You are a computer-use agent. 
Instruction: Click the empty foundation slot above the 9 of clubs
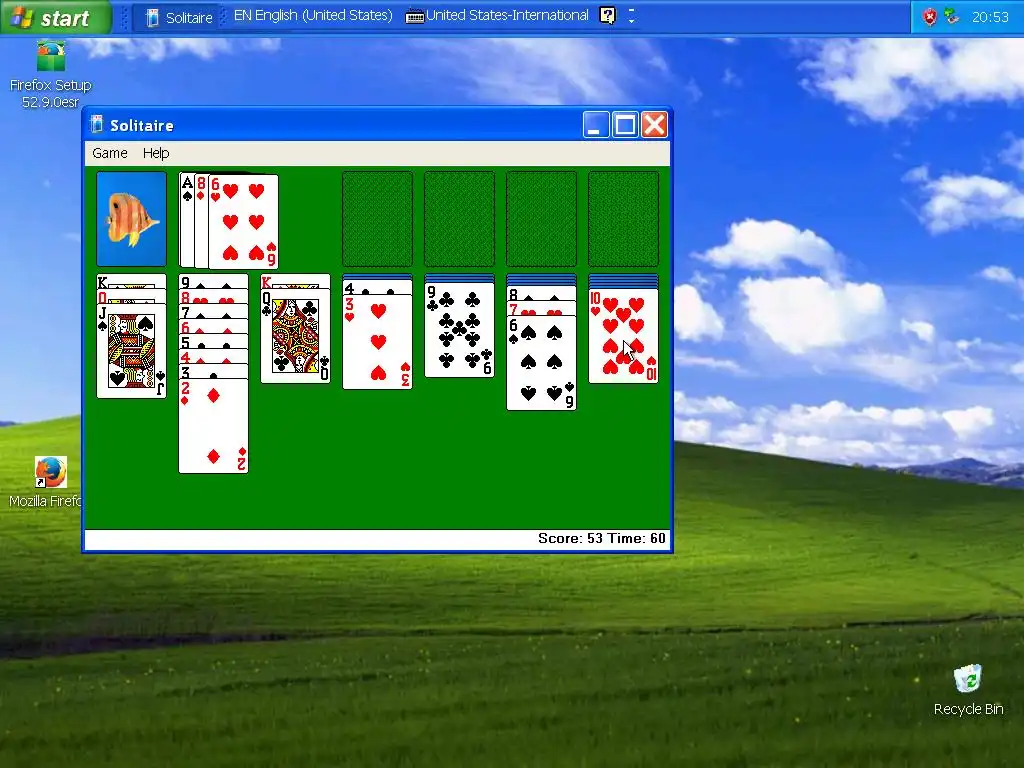(x=460, y=219)
